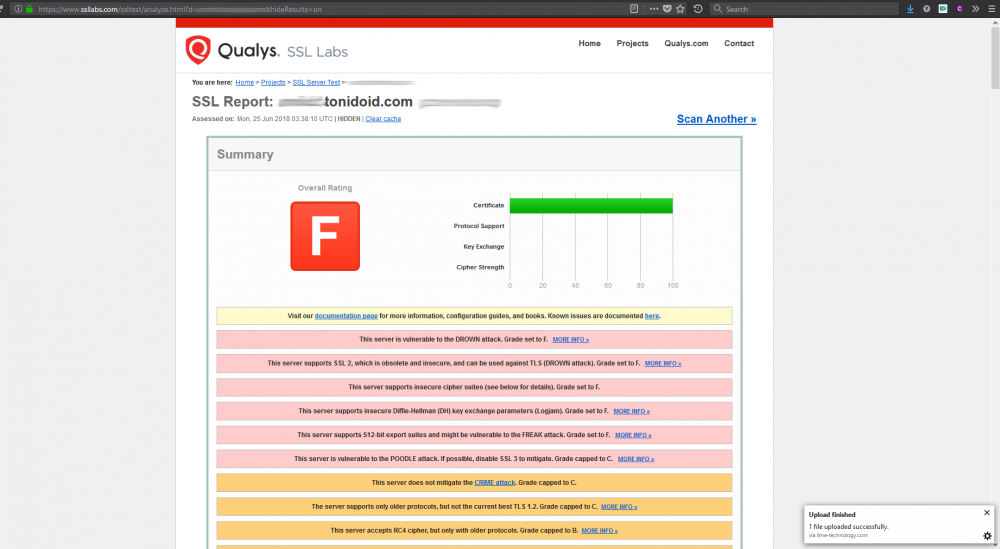Click the teal mail extension icon
Image resolution: width=1000 pixels, height=549 pixels.
(943, 9)
